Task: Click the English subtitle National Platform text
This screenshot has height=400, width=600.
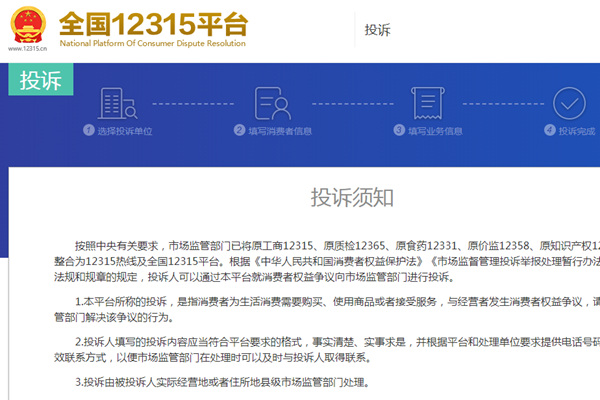Action: point(152,45)
